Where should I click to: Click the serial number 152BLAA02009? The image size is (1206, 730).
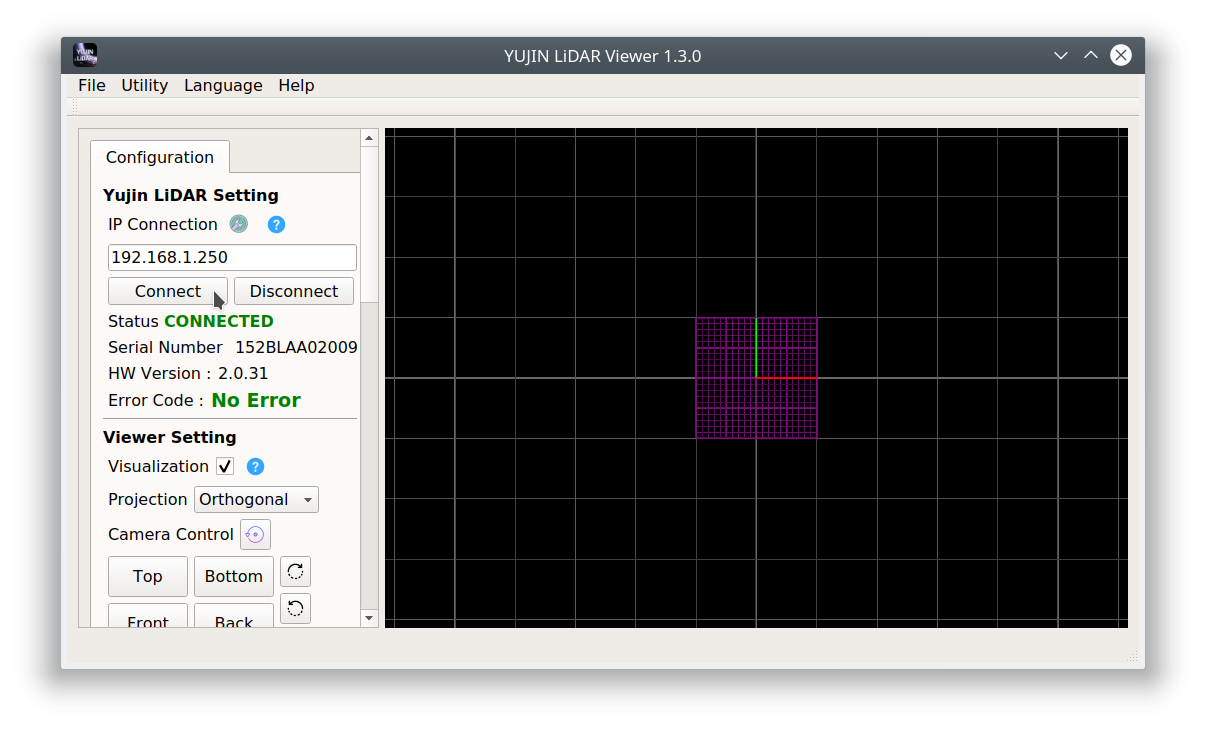(296, 347)
